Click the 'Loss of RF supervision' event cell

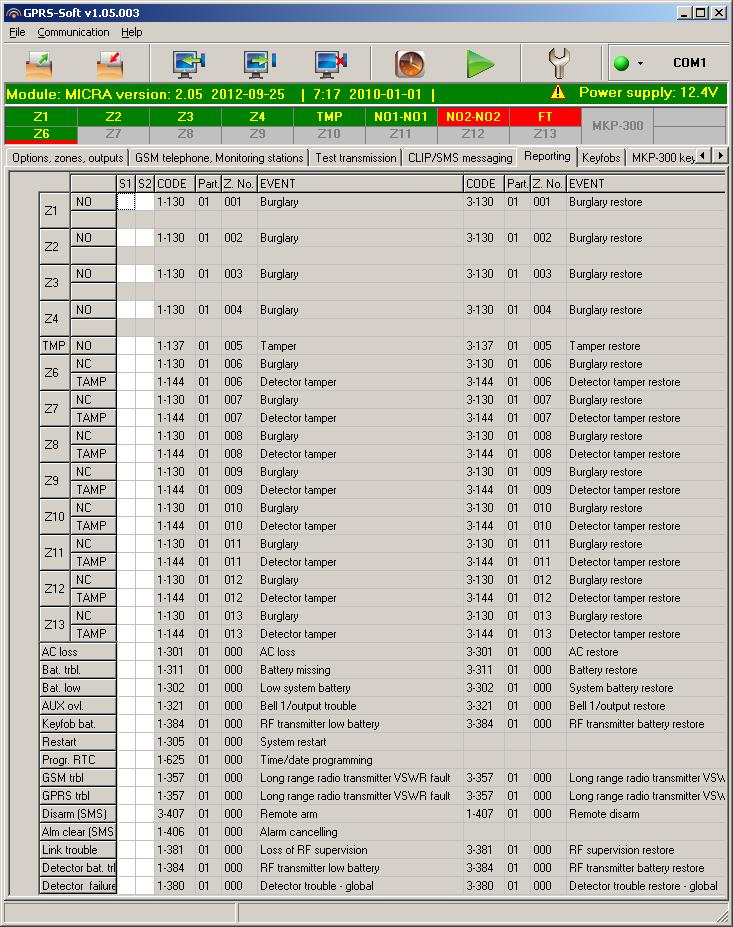pyautogui.click(x=359, y=850)
